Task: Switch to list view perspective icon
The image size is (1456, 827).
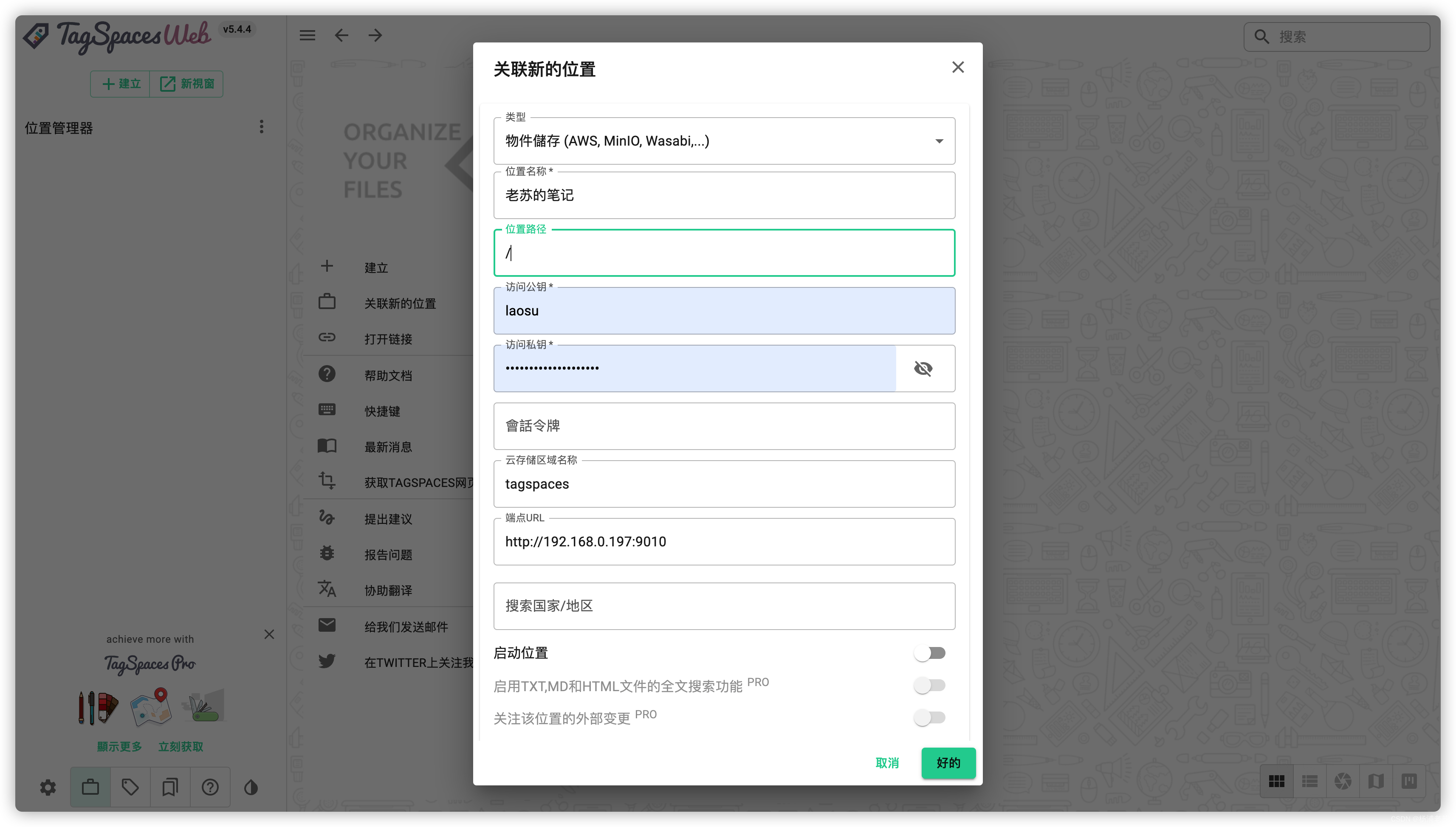Action: point(1309,782)
